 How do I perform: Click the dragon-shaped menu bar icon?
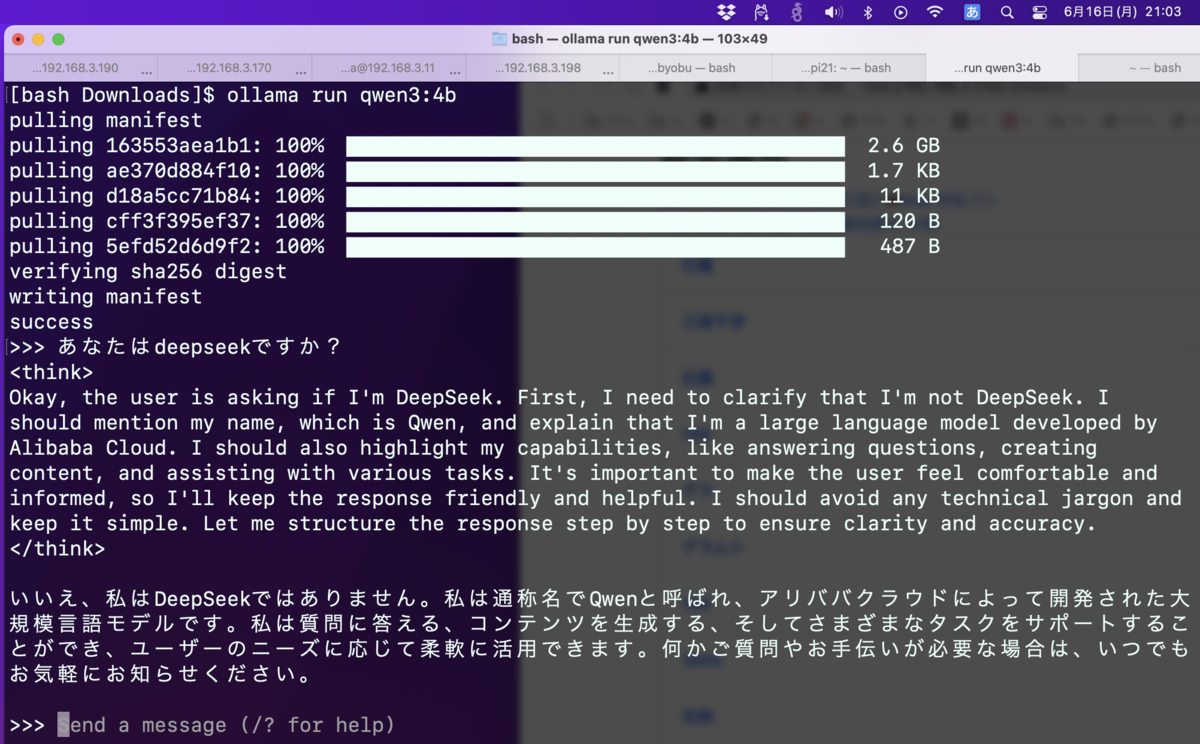click(797, 12)
